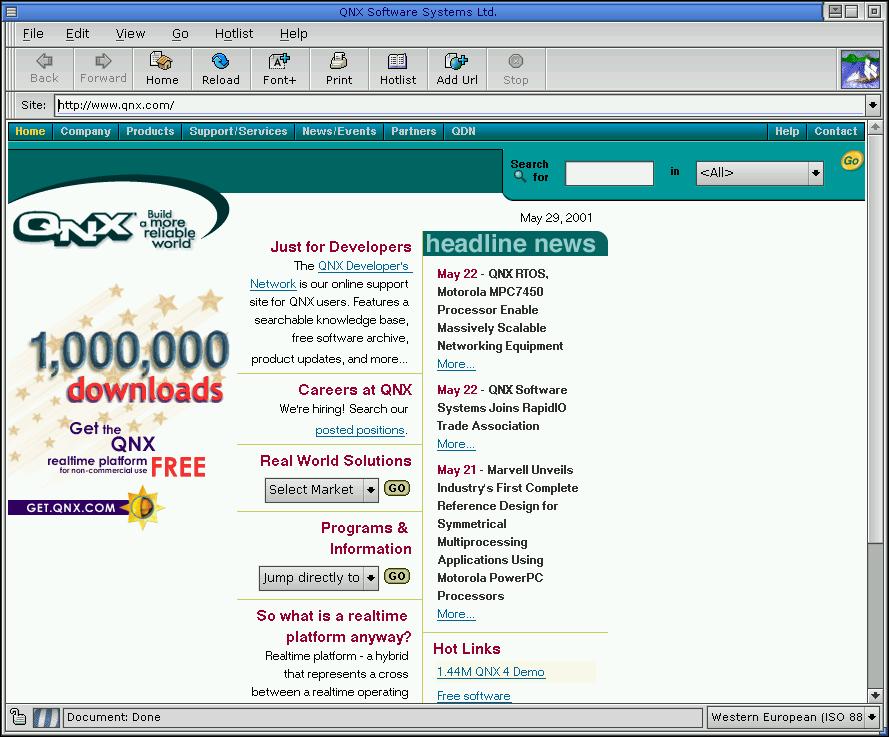Add current URL with Add Url

457,69
